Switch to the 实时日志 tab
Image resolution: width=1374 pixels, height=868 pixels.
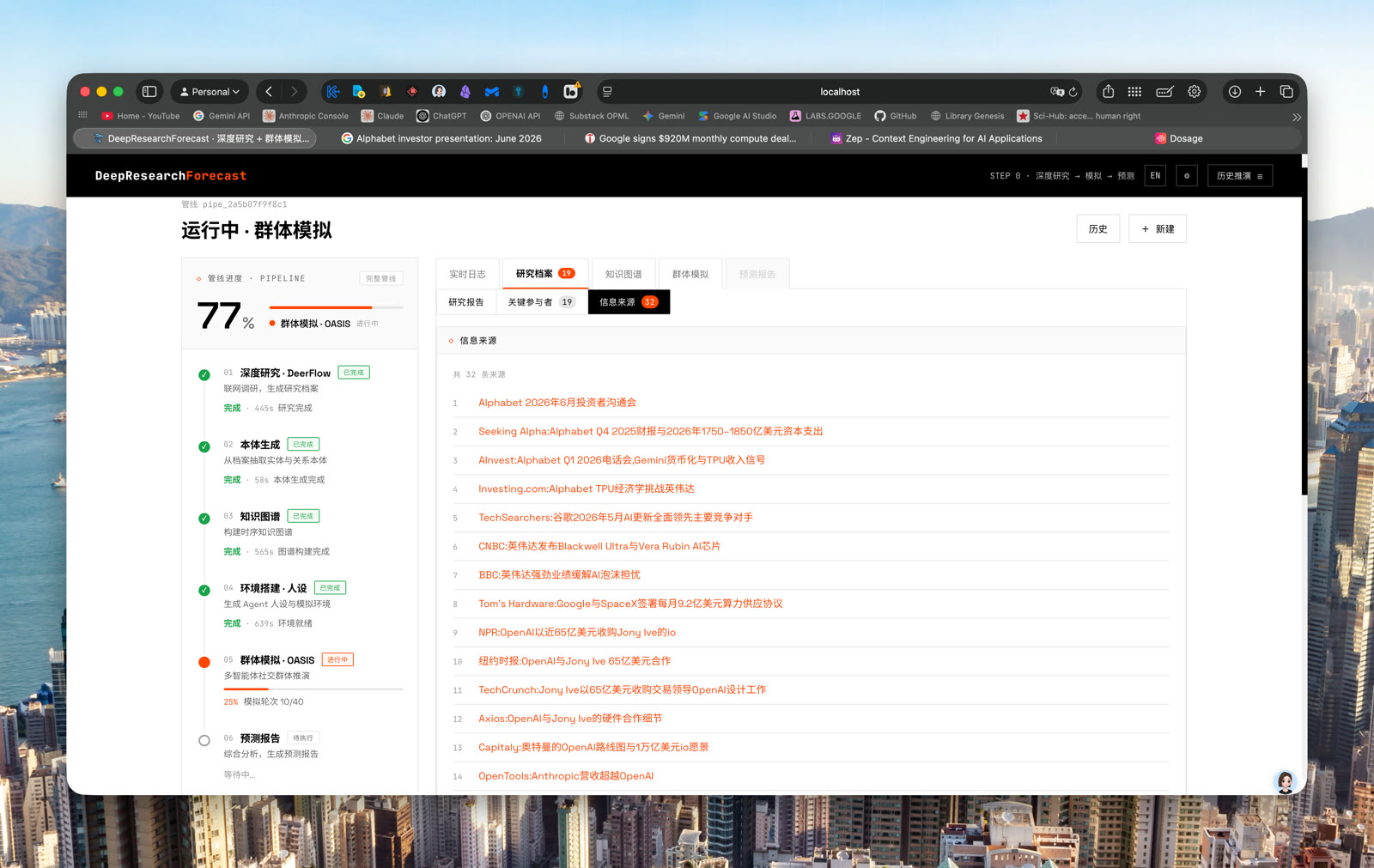click(x=467, y=274)
